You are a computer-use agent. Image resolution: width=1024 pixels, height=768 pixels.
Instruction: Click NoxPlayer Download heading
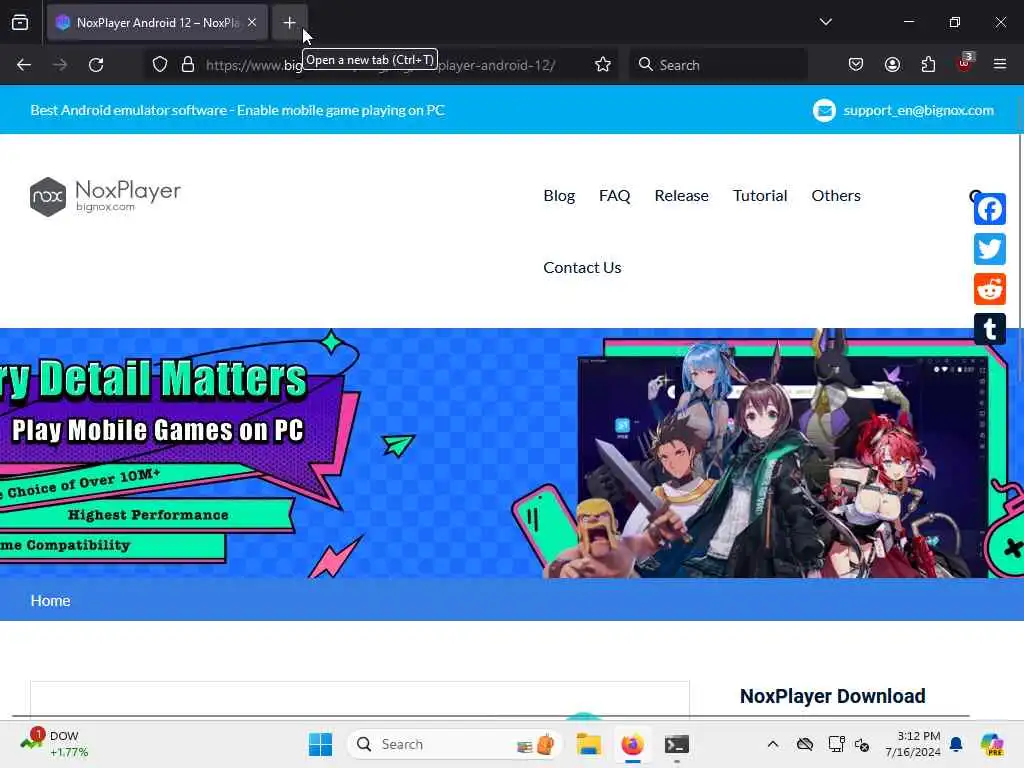[832, 696]
